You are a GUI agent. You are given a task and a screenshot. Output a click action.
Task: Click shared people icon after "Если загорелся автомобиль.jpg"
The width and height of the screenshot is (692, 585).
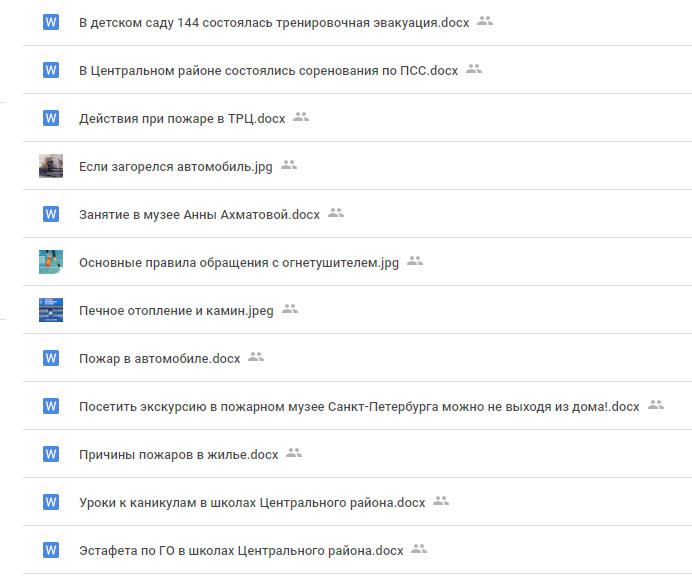289,165
